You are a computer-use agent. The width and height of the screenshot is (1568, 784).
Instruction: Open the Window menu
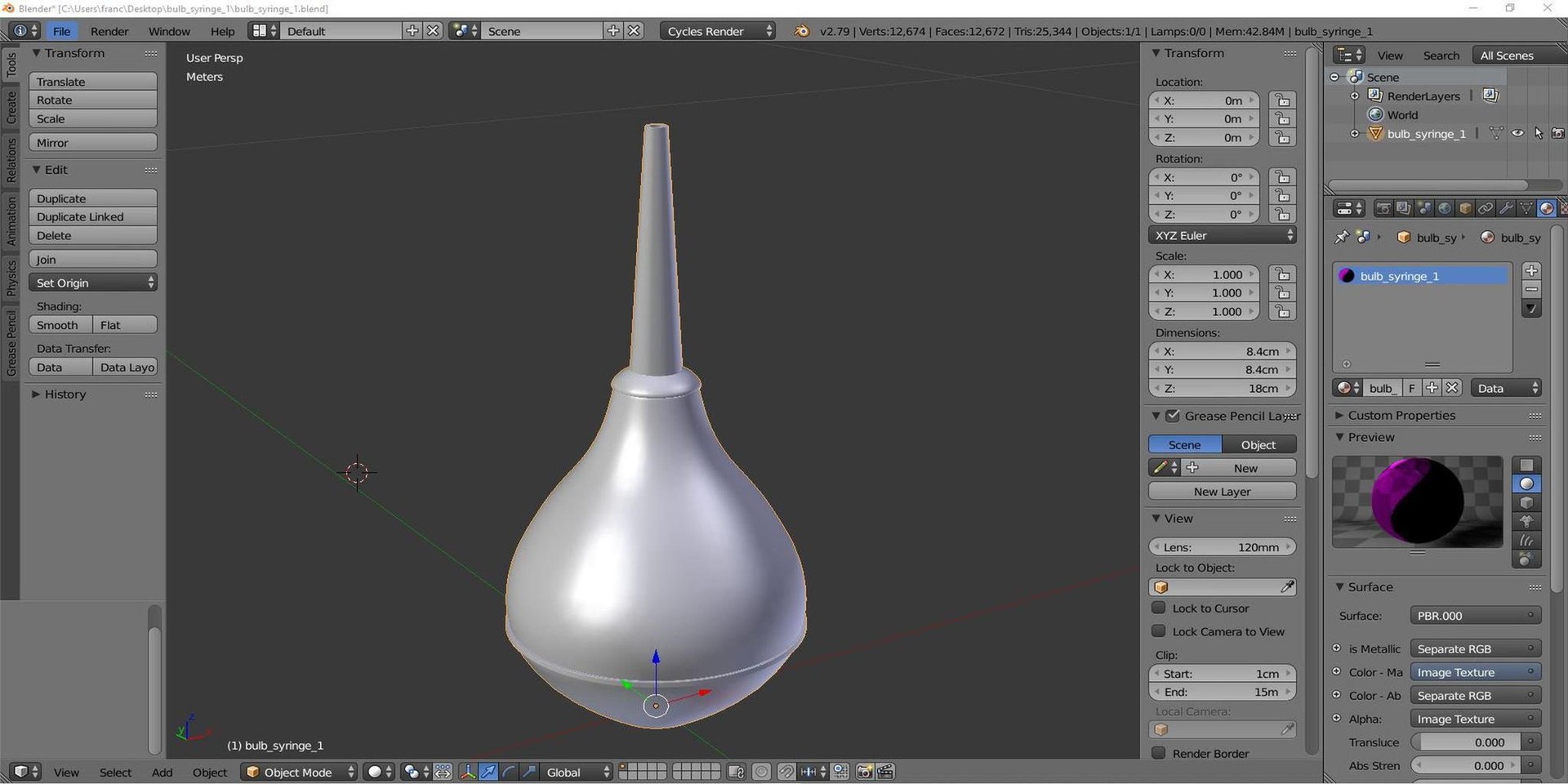click(169, 31)
